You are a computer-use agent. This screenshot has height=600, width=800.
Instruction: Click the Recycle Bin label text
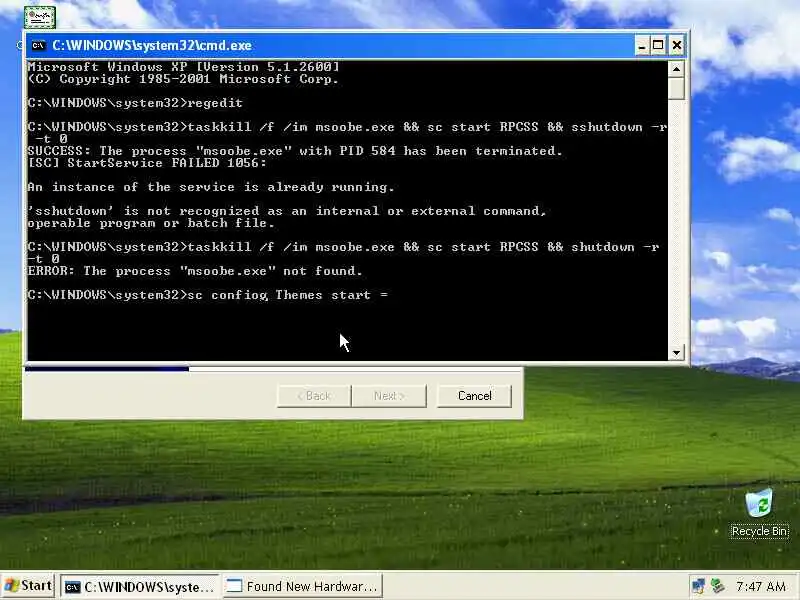759,531
